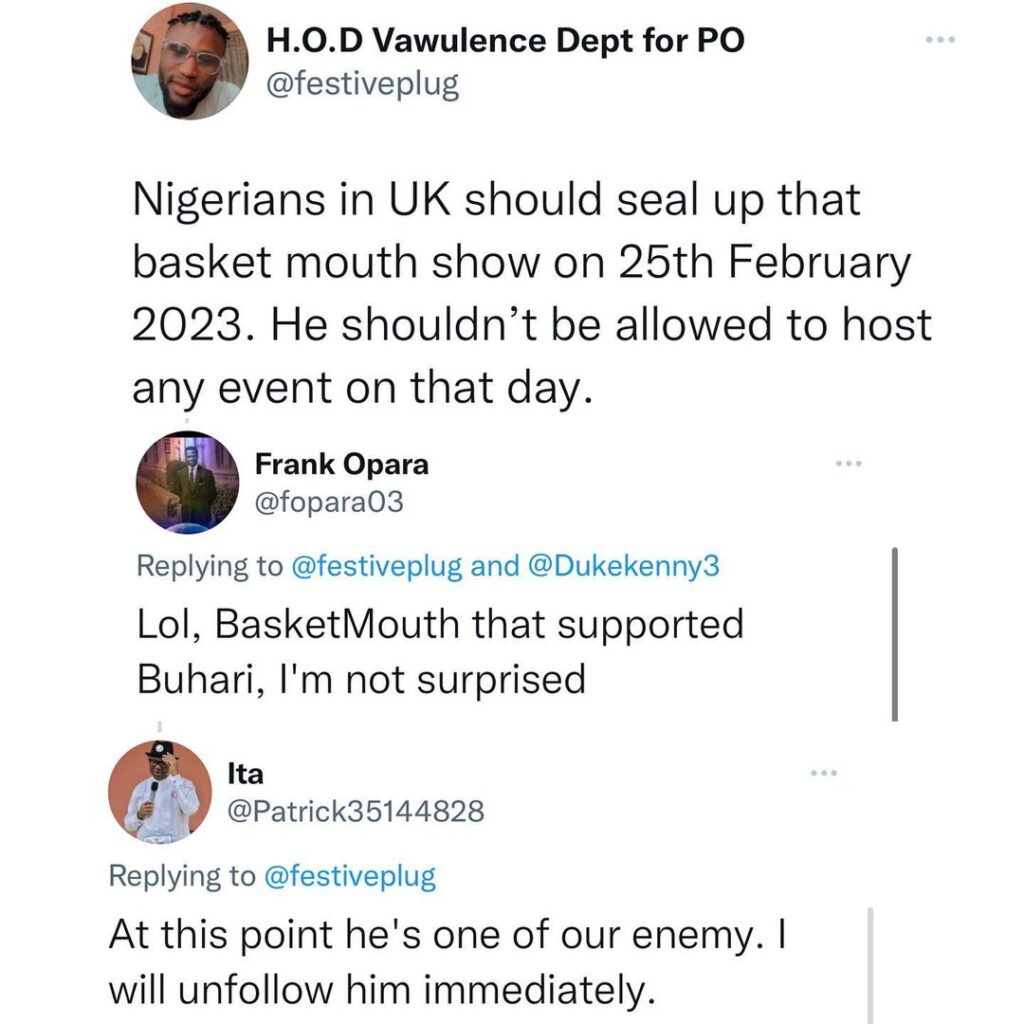Screen dimensions: 1024x1024
Task: Click Frank Opara's profile picture
Action: (187, 482)
